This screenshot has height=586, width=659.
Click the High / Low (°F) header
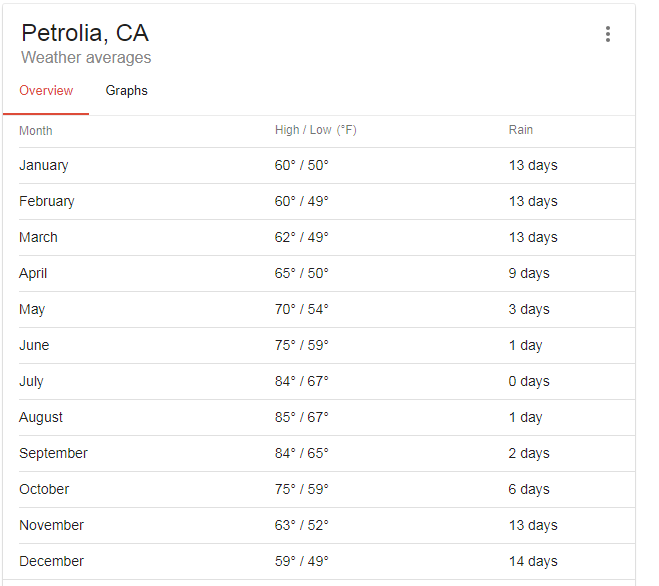click(316, 130)
